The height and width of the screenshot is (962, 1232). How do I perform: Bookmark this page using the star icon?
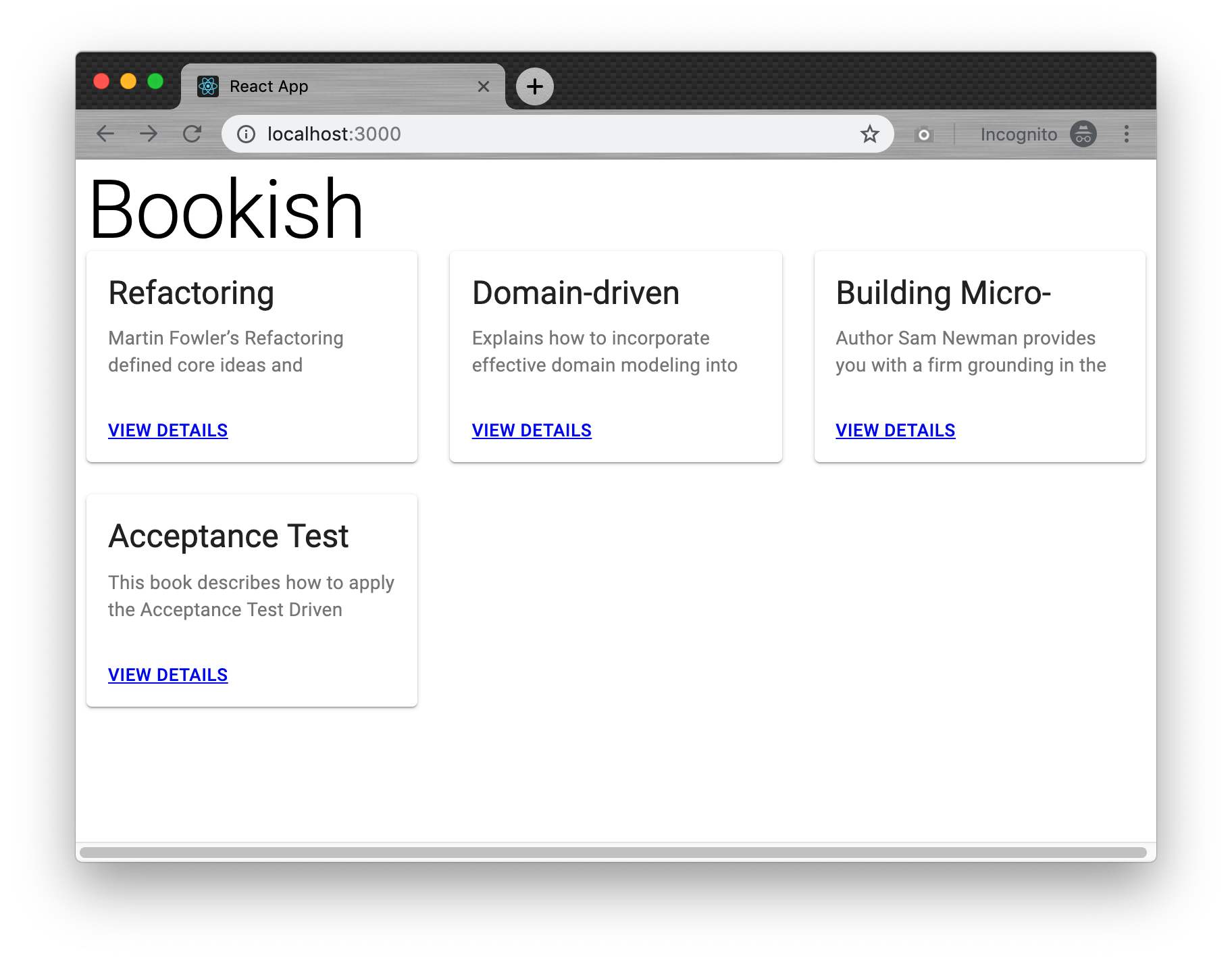pyautogui.click(x=870, y=134)
